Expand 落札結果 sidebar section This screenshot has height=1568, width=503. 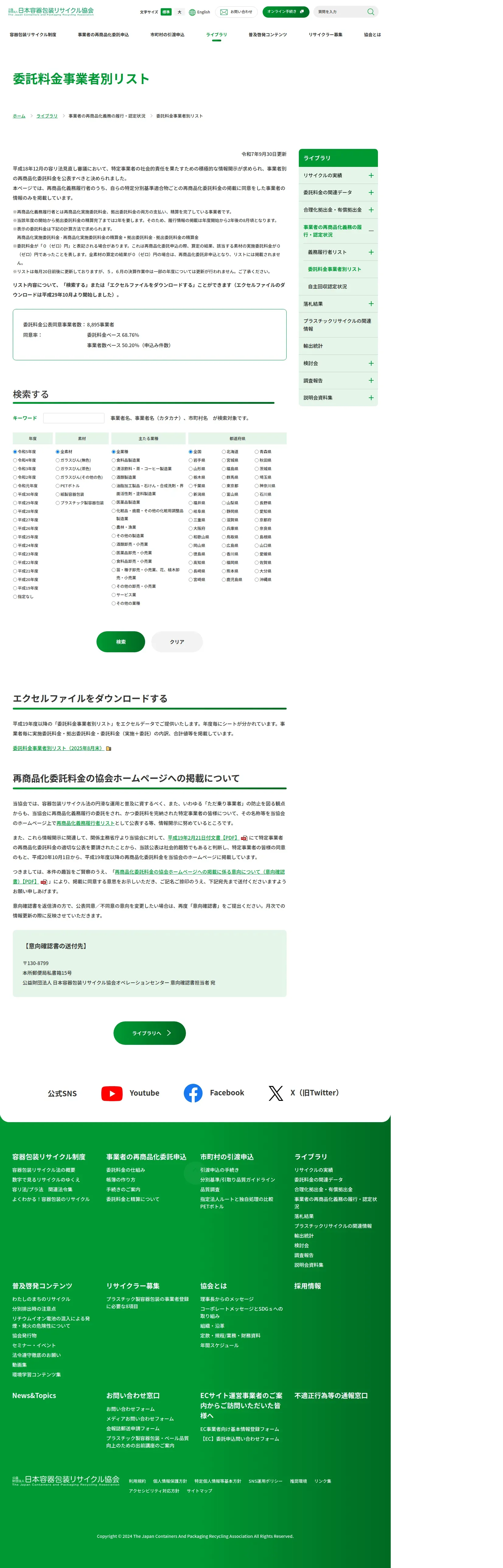tap(371, 304)
